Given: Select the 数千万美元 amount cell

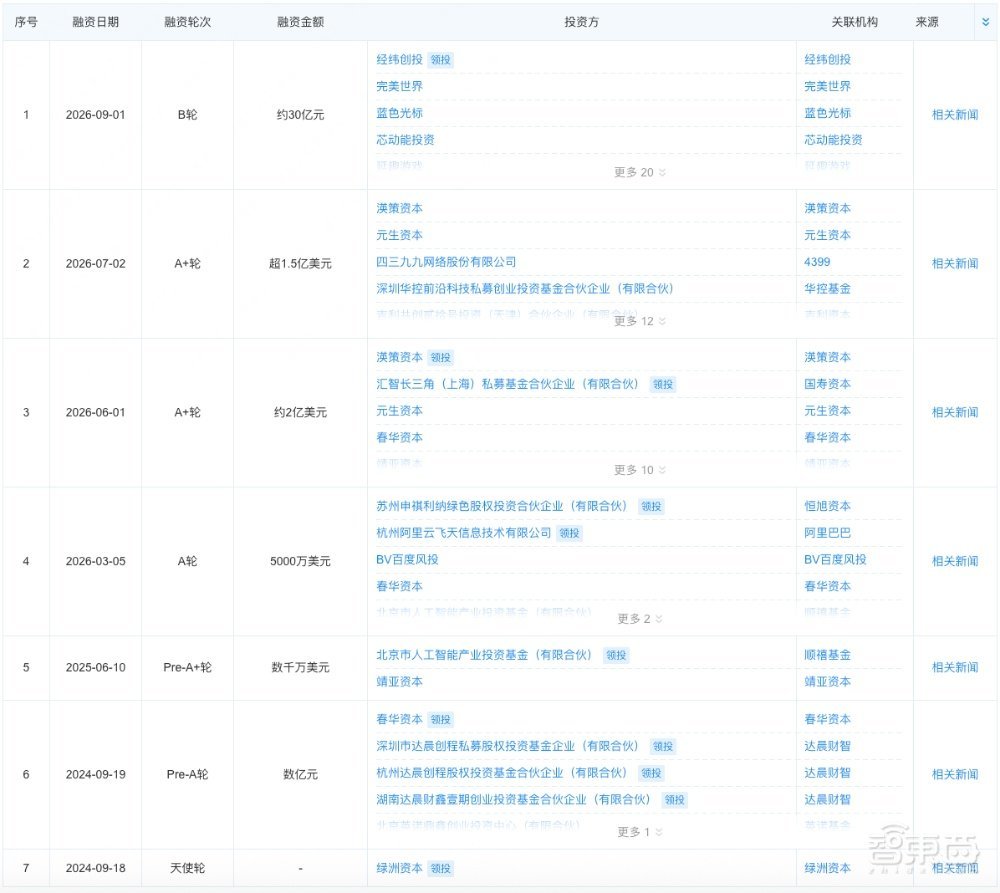Looking at the screenshot, I should [x=300, y=667].
